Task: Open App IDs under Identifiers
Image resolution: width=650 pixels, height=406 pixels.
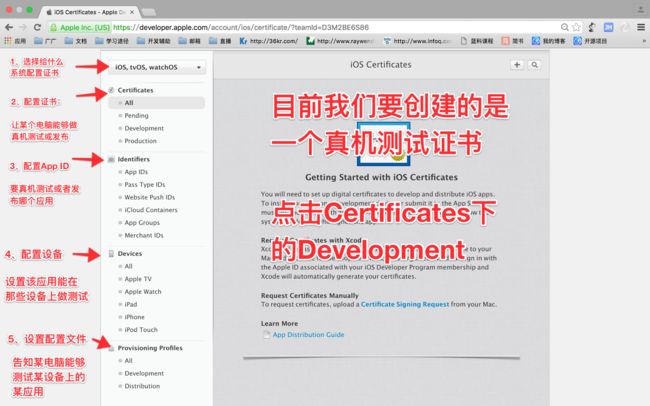Action: (x=136, y=172)
